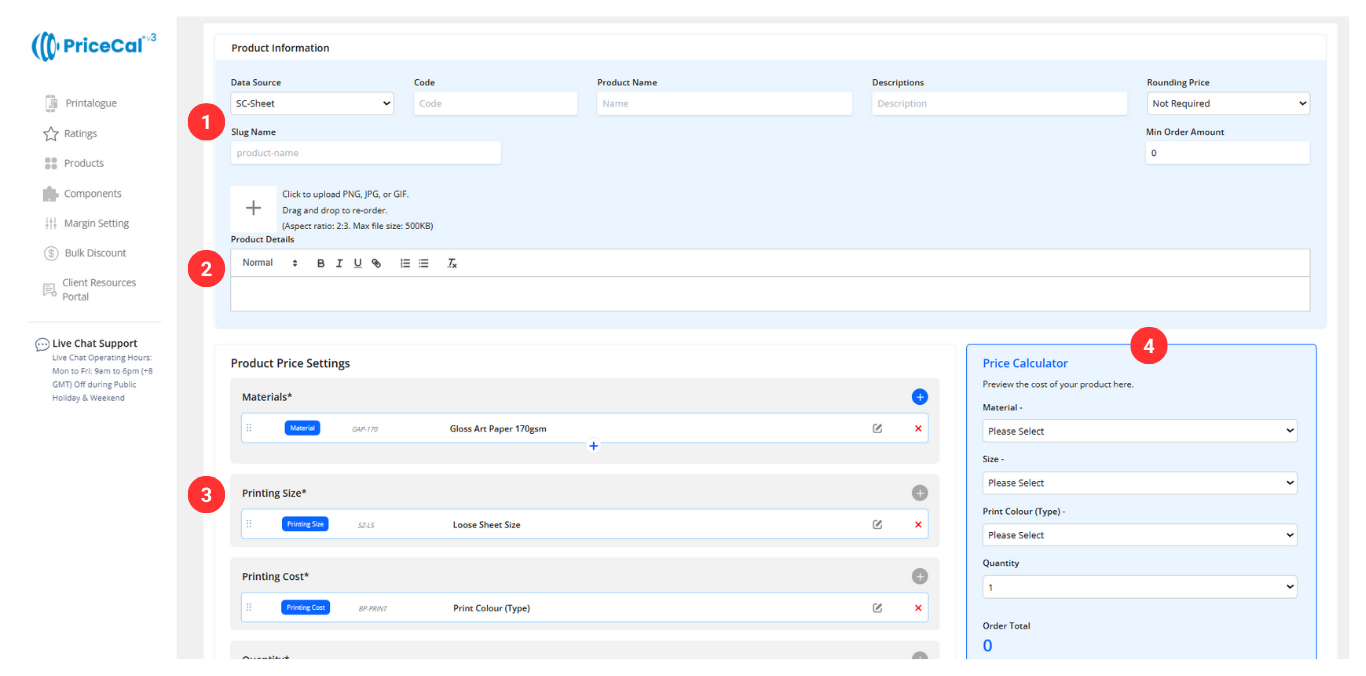Image resolution: width=1366 pixels, height=676 pixels.
Task: Expand the Rounding Price dropdown
Action: (x=1227, y=103)
